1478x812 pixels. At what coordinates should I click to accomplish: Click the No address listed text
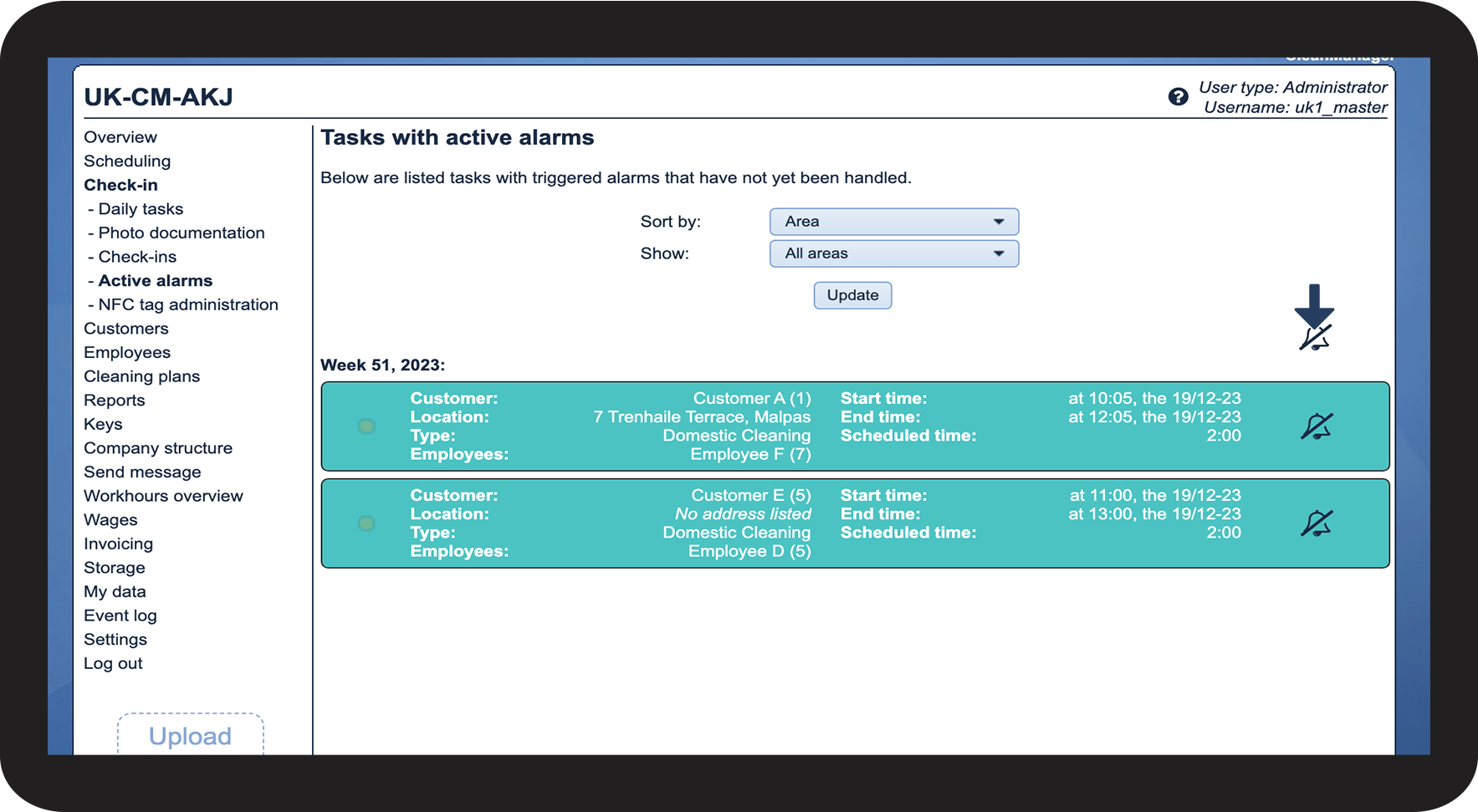[x=743, y=514]
